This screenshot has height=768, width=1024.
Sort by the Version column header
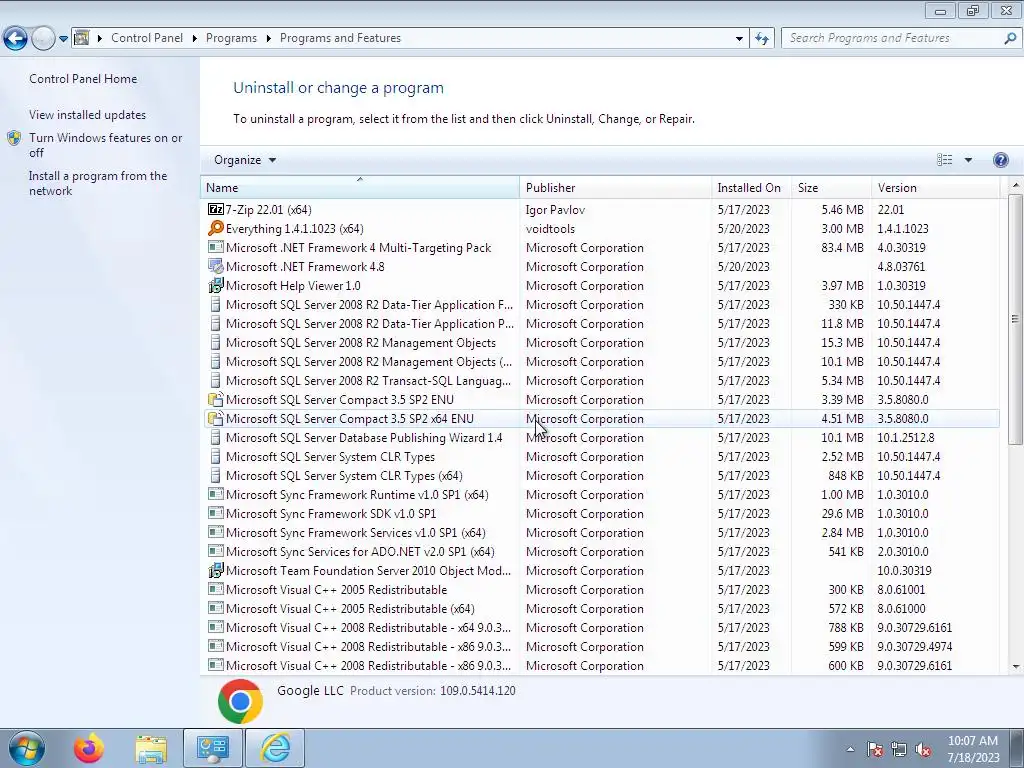coord(935,187)
